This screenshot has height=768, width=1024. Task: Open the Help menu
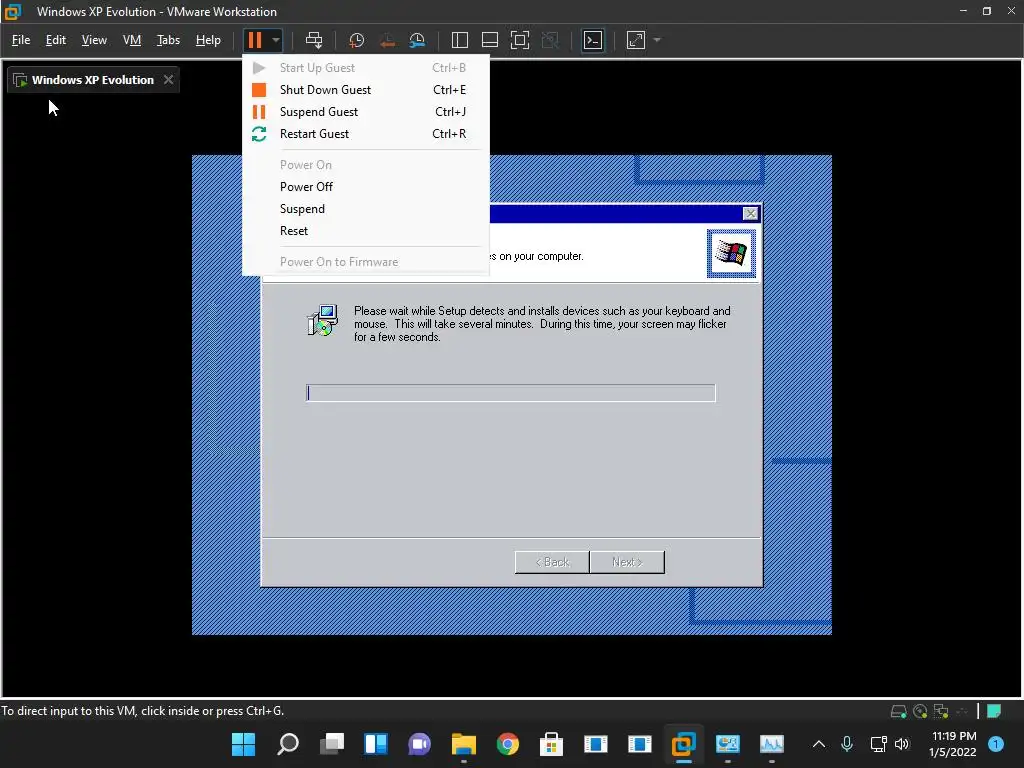point(208,40)
